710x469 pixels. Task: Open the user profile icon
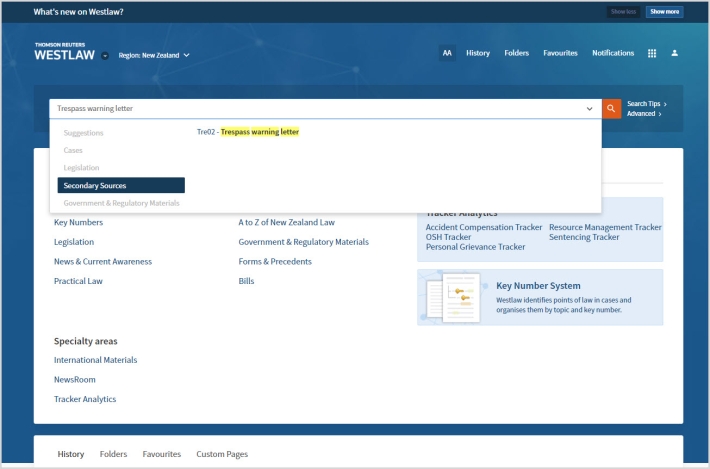click(x=674, y=53)
